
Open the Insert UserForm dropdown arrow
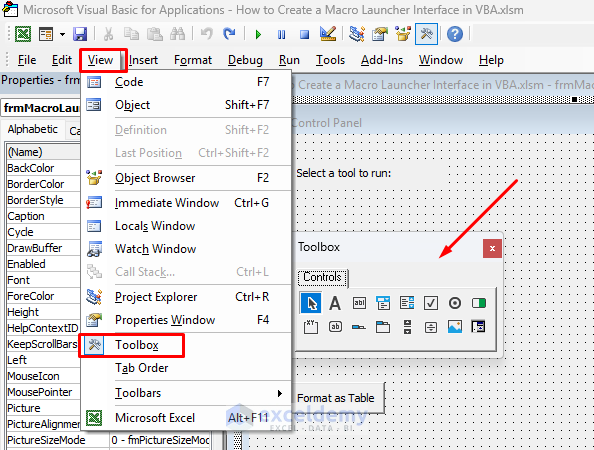(62, 34)
